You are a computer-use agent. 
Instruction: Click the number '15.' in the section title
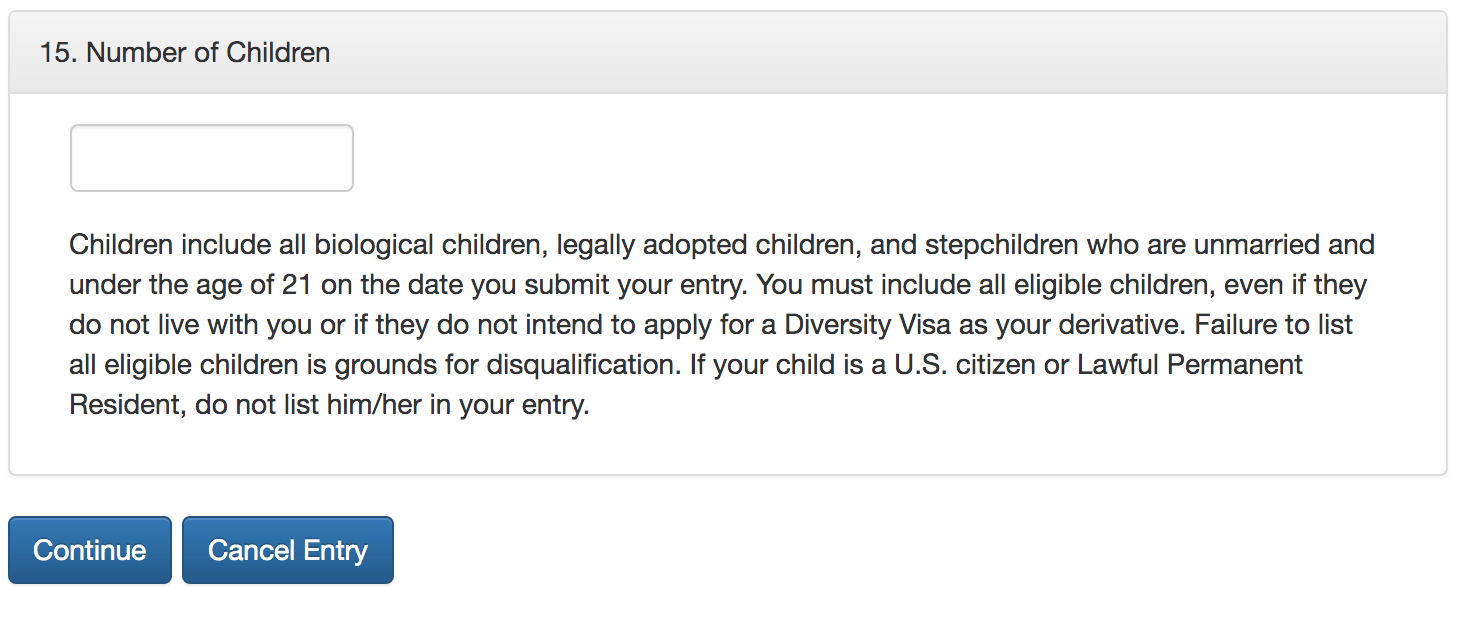[x=59, y=52]
